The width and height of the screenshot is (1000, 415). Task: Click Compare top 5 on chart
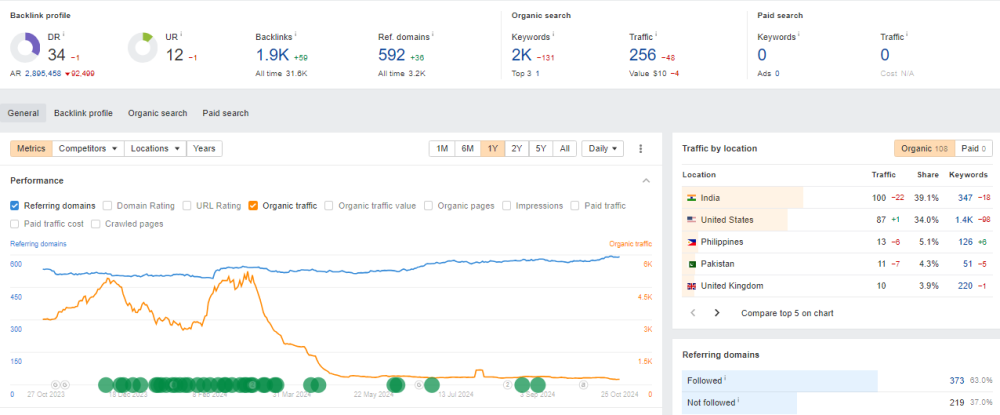tap(787, 313)
